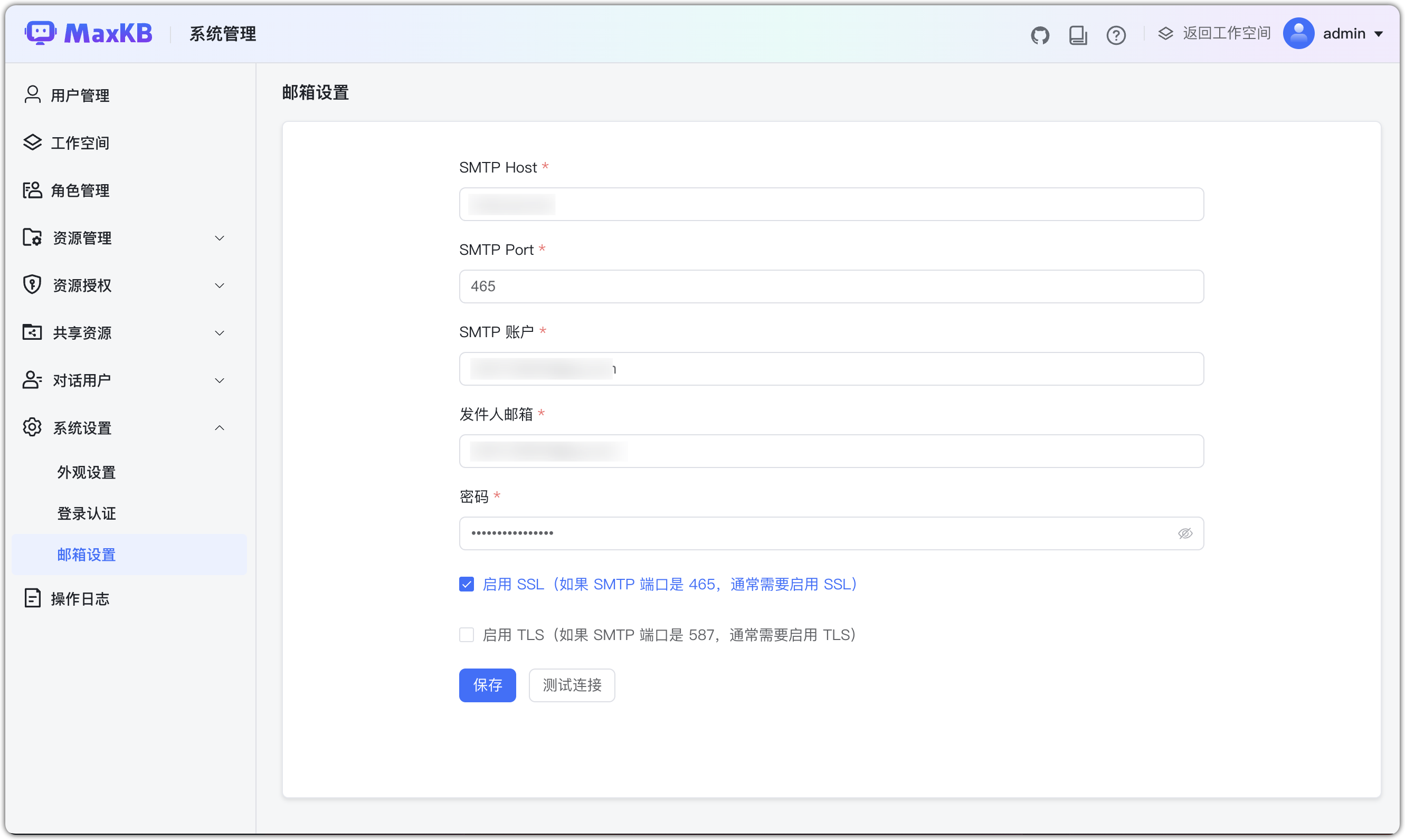Viewport: 1405px width, 840px height.
Task: Click the 返回工作空间 link
Action: pos(1226,33)
